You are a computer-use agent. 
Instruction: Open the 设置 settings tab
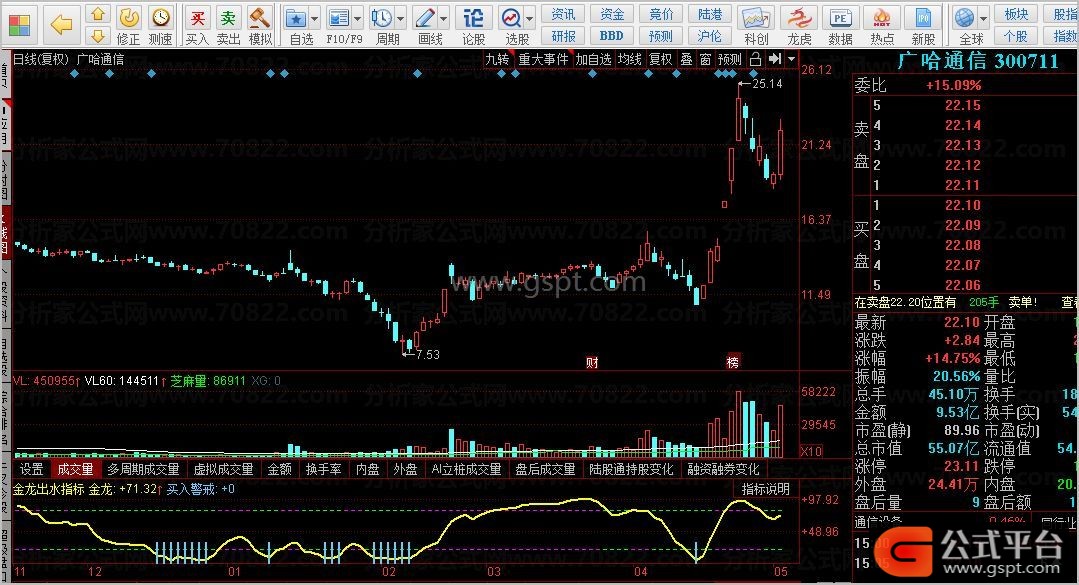pos(32,469)
